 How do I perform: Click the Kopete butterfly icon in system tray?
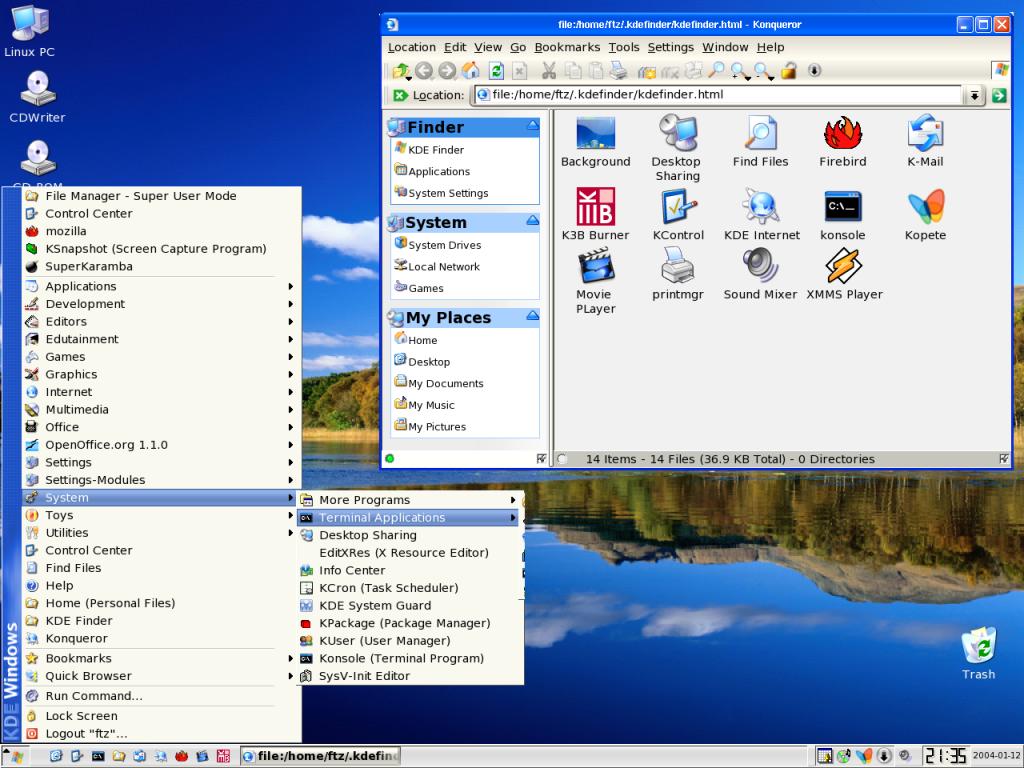864,756
